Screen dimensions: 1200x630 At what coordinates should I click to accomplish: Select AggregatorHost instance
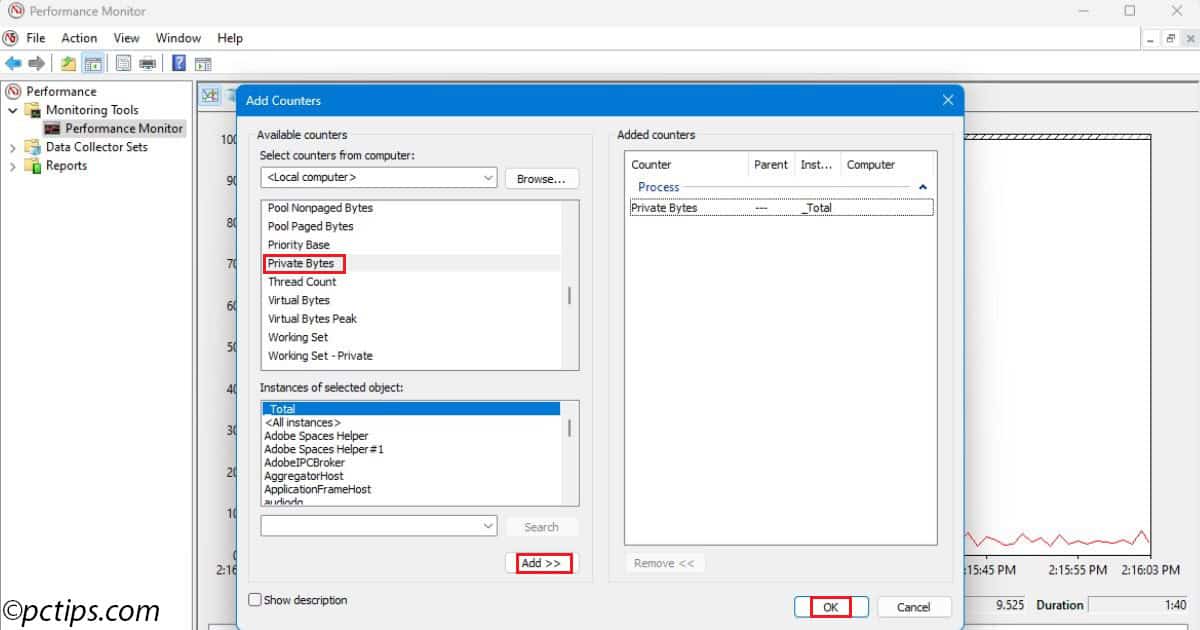[303, 476]
